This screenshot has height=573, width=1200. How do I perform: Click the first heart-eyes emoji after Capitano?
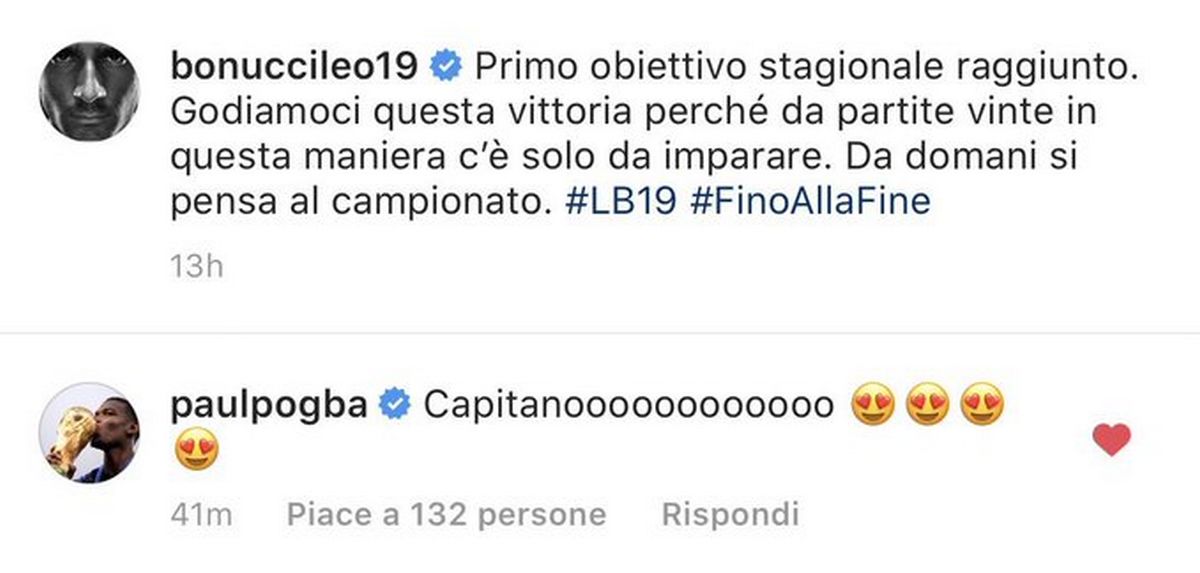coord(871,406)
